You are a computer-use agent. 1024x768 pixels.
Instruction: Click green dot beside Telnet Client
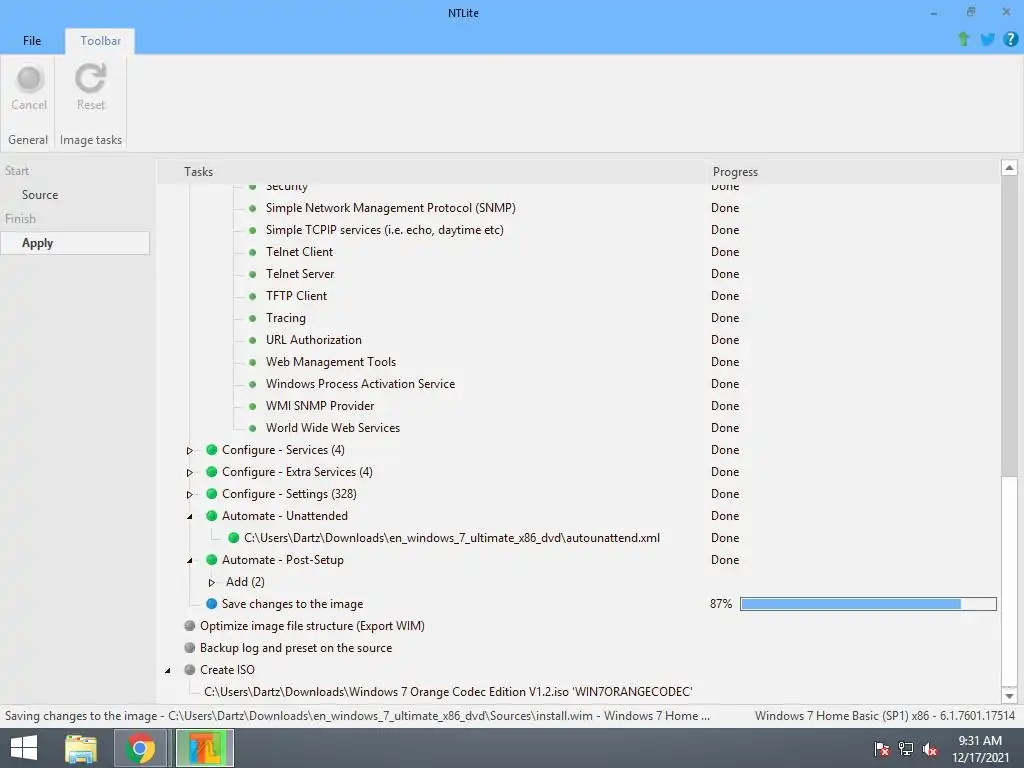pyautogui.click(x=253, y=252)
